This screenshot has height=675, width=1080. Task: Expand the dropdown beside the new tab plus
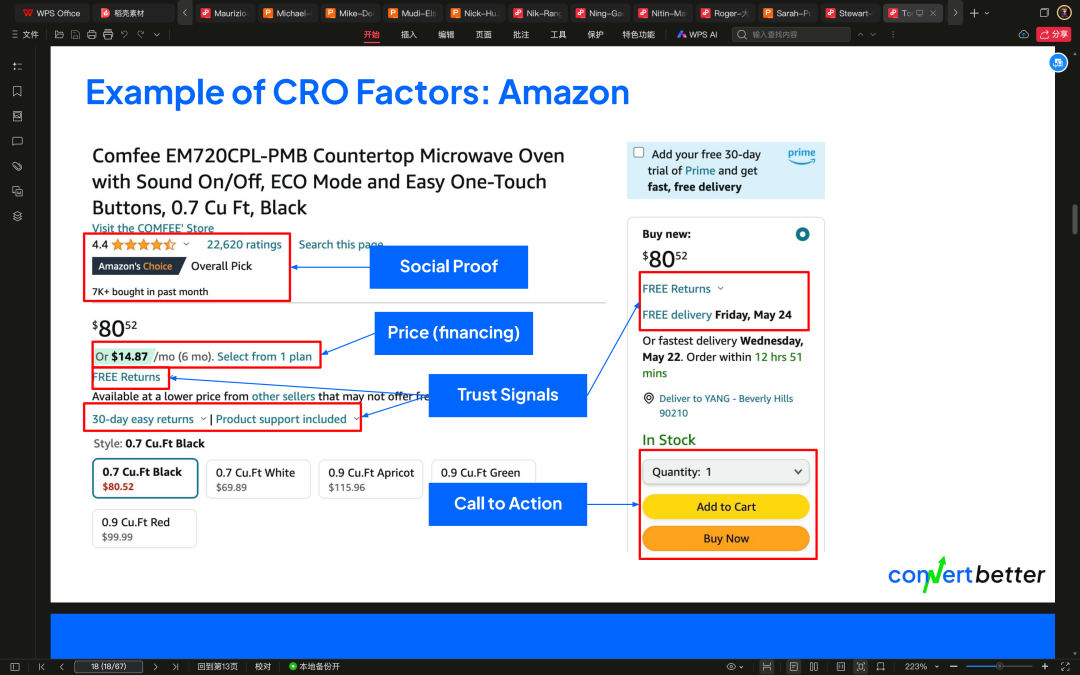pos(987,13)
